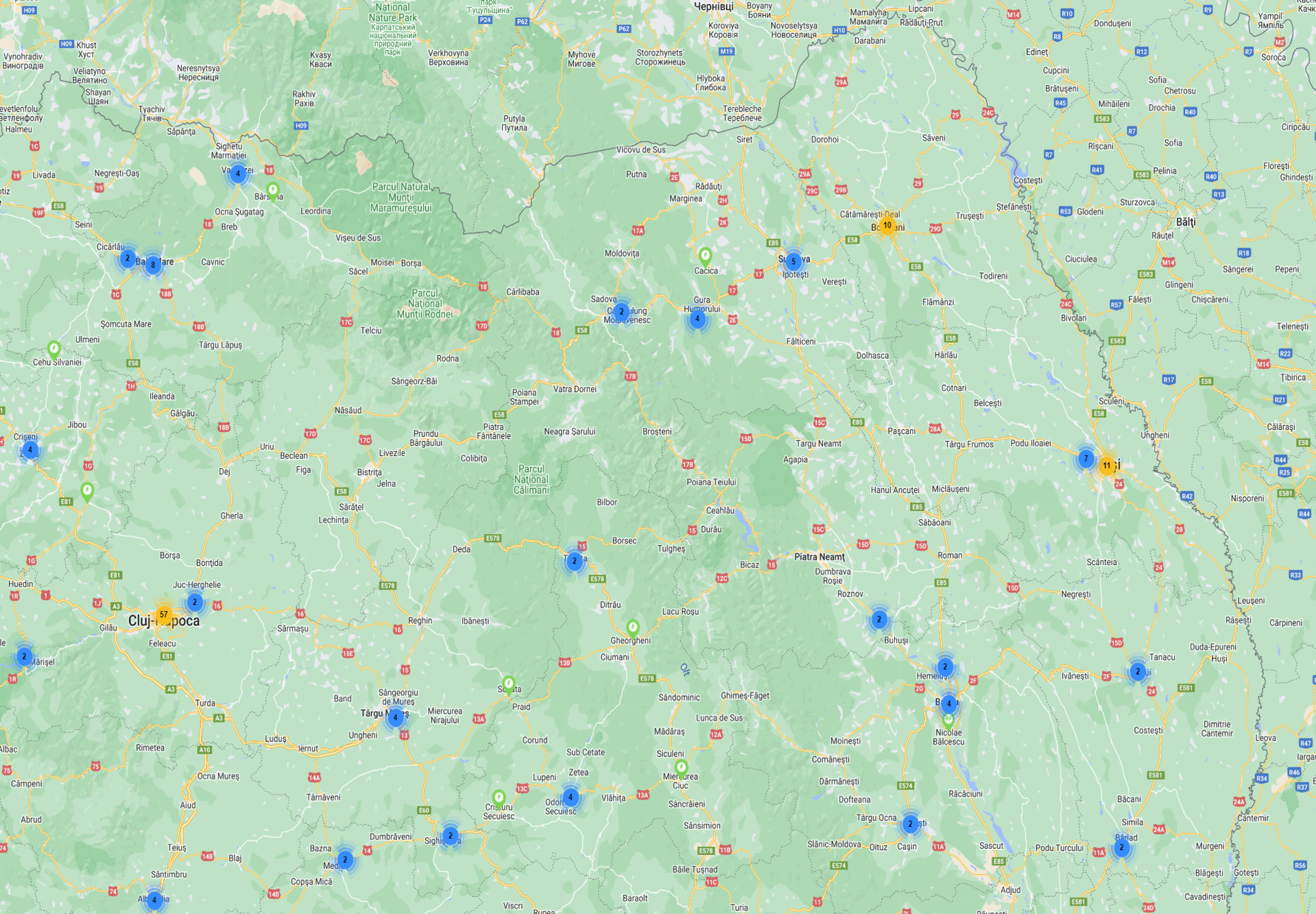
Task: Select the green pin above Cacica
Action: click(x=705, y=256)
